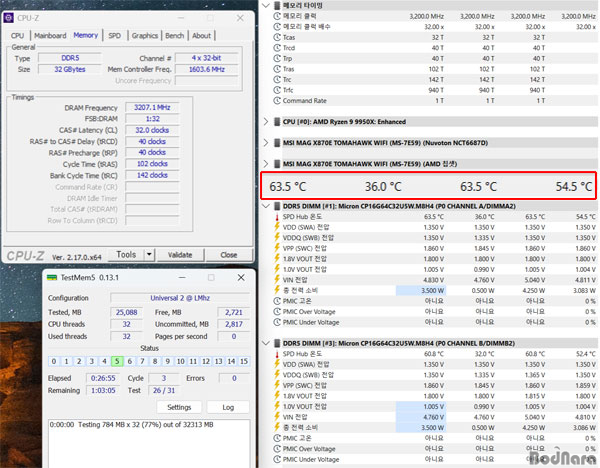Collapse the DDR5 DIMM [#1] sensor group
The height and width of the screenshot is (468, 600).
pyautogui.click(x=265, y=205)
